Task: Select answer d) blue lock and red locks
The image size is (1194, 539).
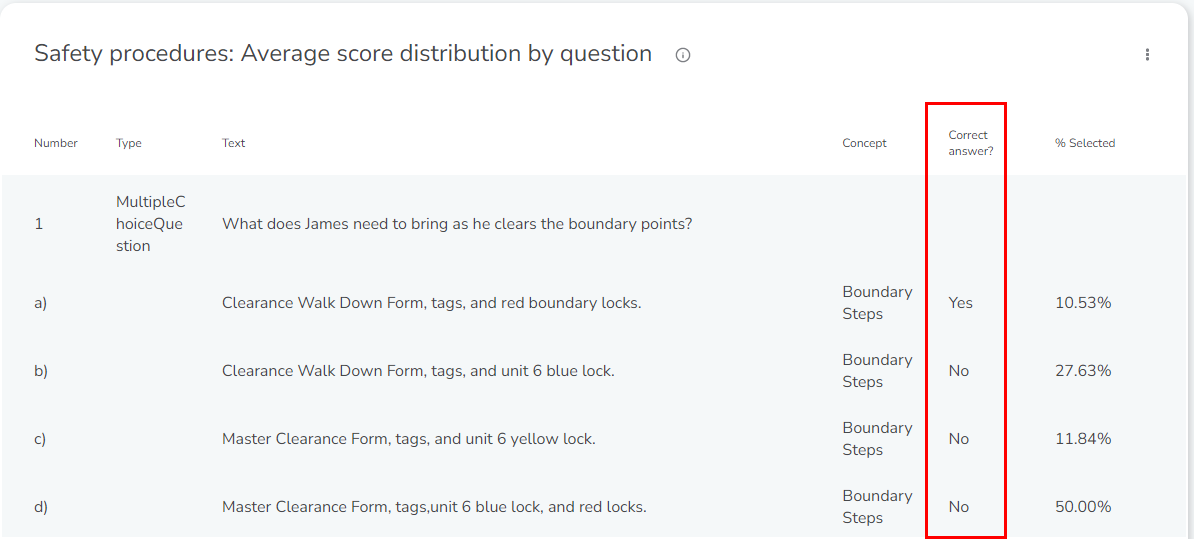Action: coord(434,507)
